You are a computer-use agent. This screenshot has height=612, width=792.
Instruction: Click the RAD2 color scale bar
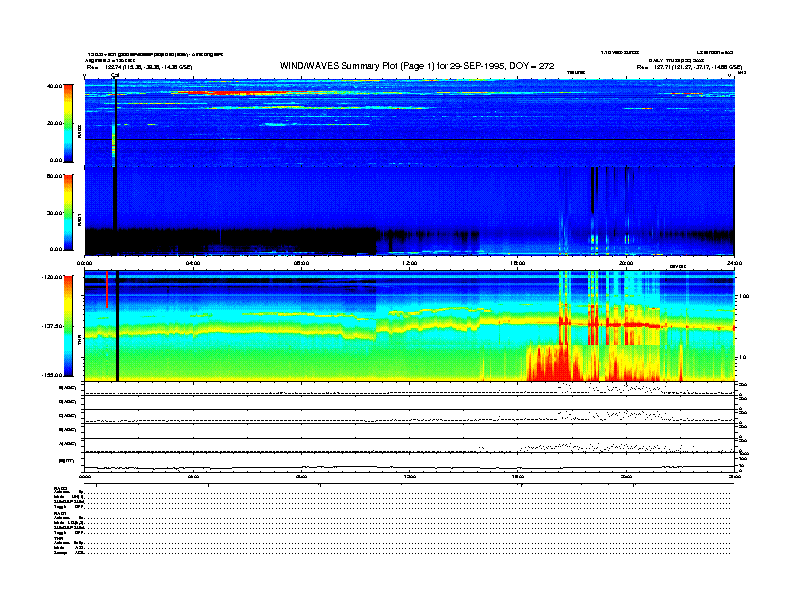pyautogui.click(x=68, y=123)
